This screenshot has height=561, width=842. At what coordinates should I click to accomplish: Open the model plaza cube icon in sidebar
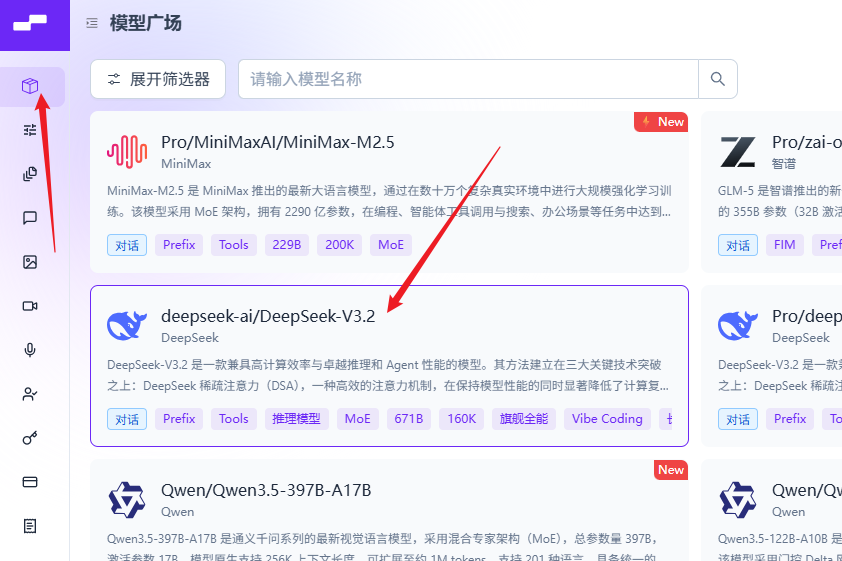(x=30, y=86)
